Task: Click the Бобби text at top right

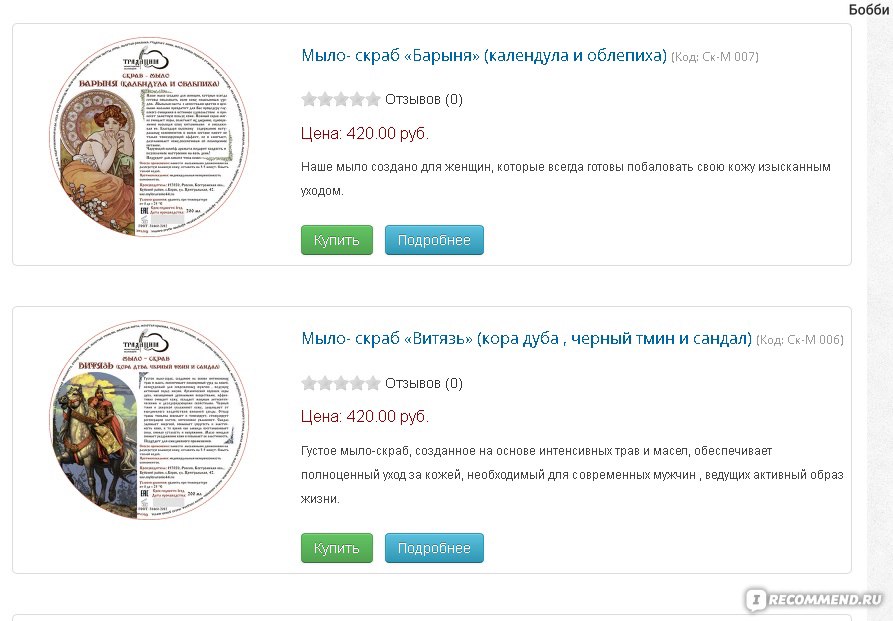Action: 870,10
